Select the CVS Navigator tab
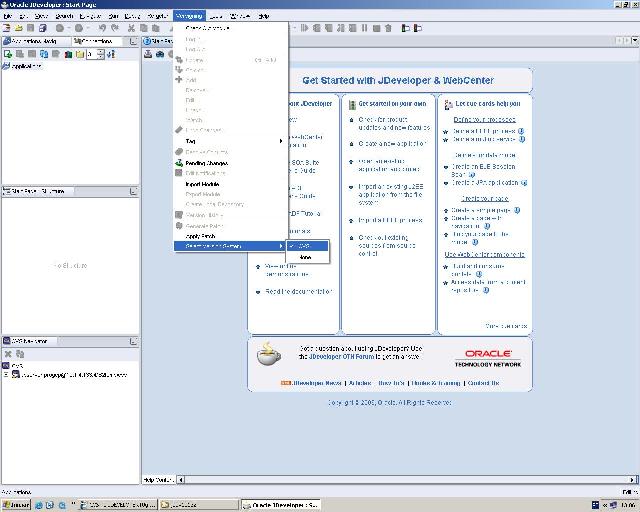 coord(29,341)
